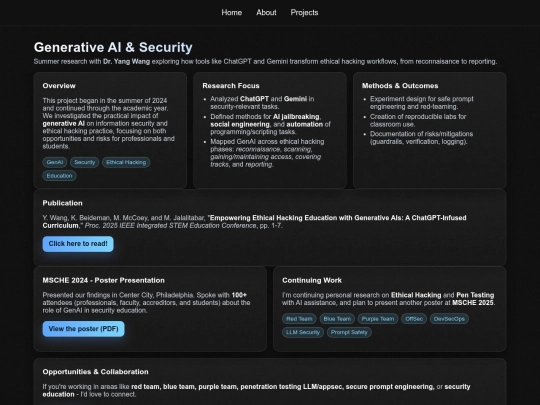The image size is (540, 405).
Task: Select the Blue Team tag
Action: (337, 319)
